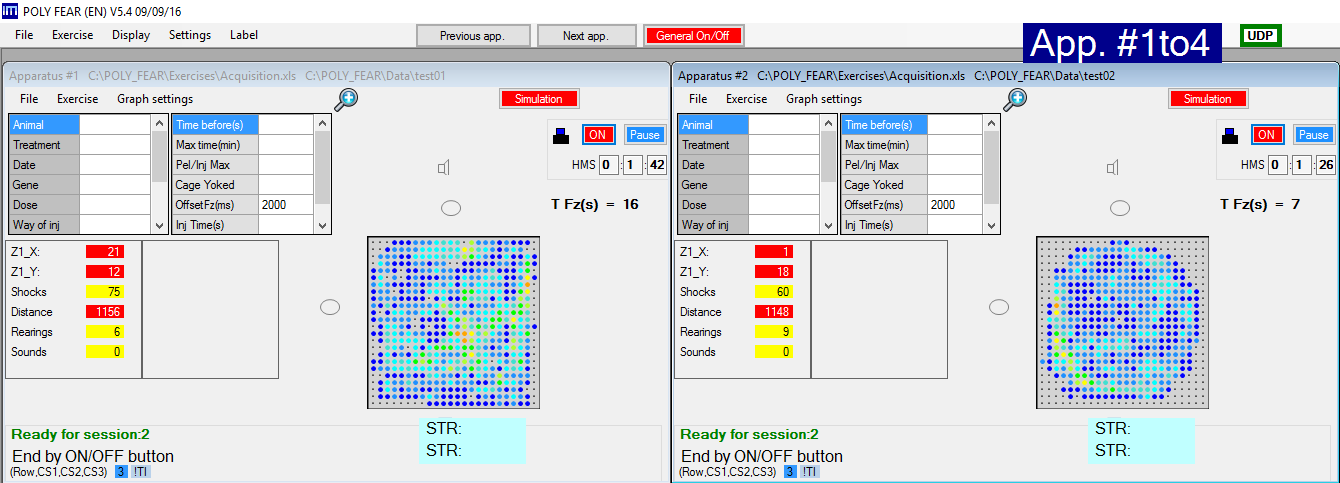Click the !TI badge in Apparatus #1
Viewport: 1340px width, 483px height.
click(x=140, y=471)
